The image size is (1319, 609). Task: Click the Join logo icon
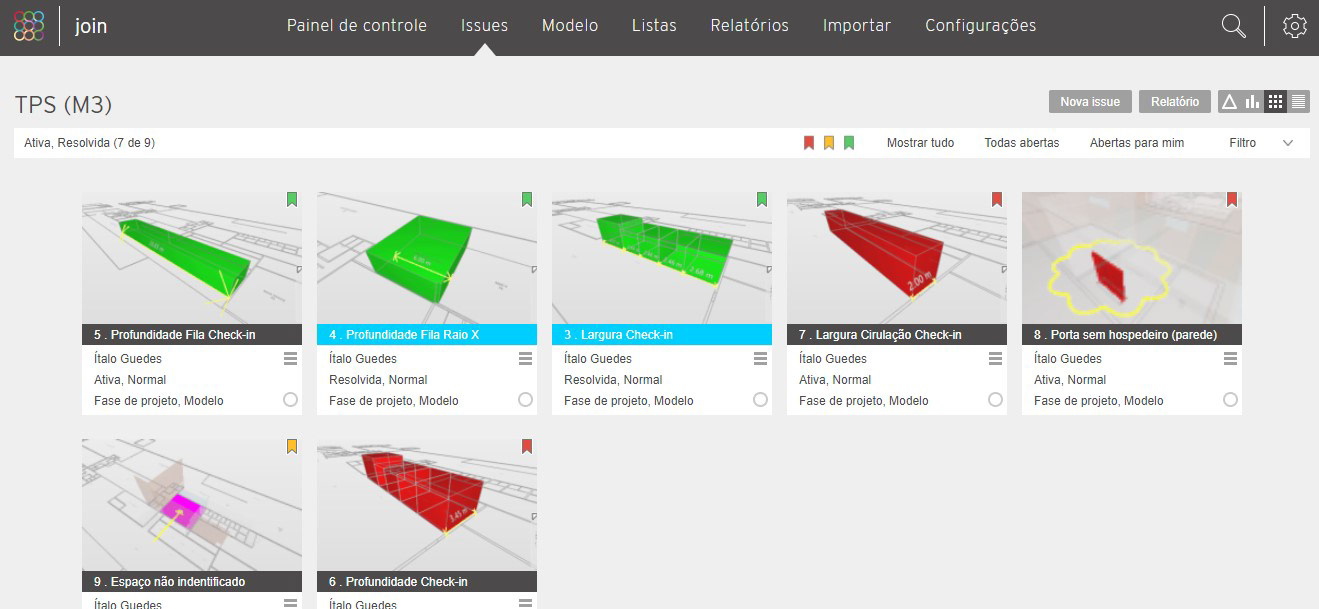pos(29,26)
